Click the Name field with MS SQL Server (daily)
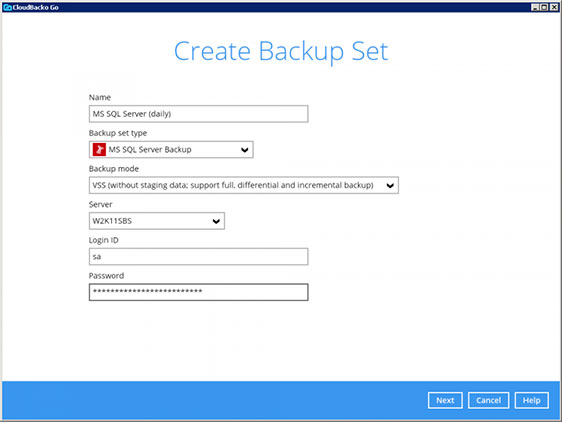The width and height of the screenshot is (562, 422). coord(199,114)
